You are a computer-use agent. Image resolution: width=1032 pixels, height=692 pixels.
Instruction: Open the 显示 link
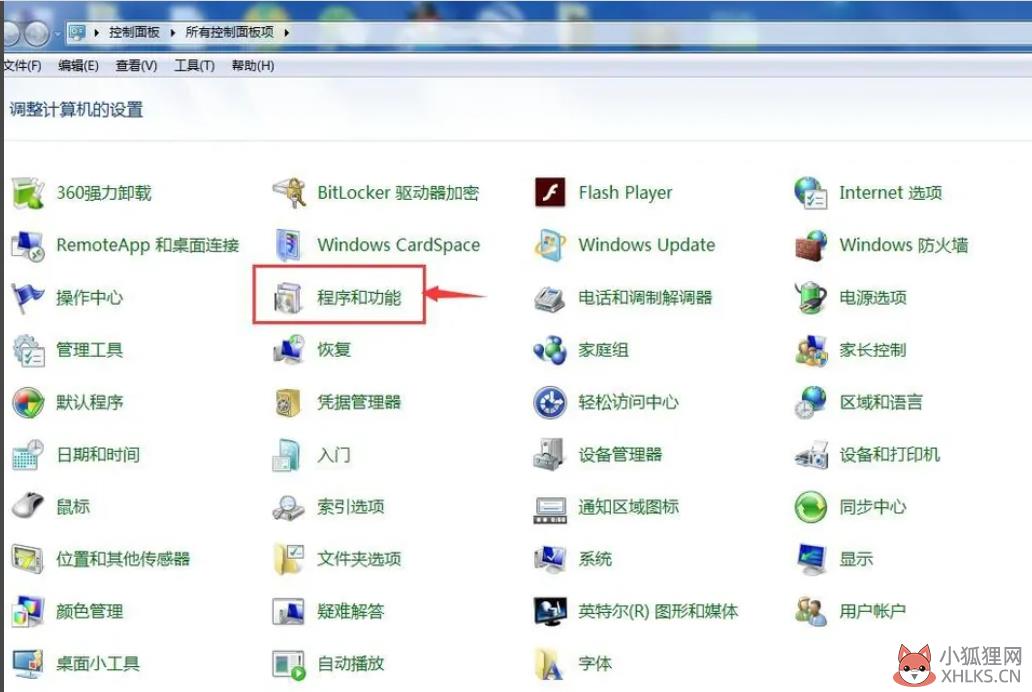click(x=856, y=560)
